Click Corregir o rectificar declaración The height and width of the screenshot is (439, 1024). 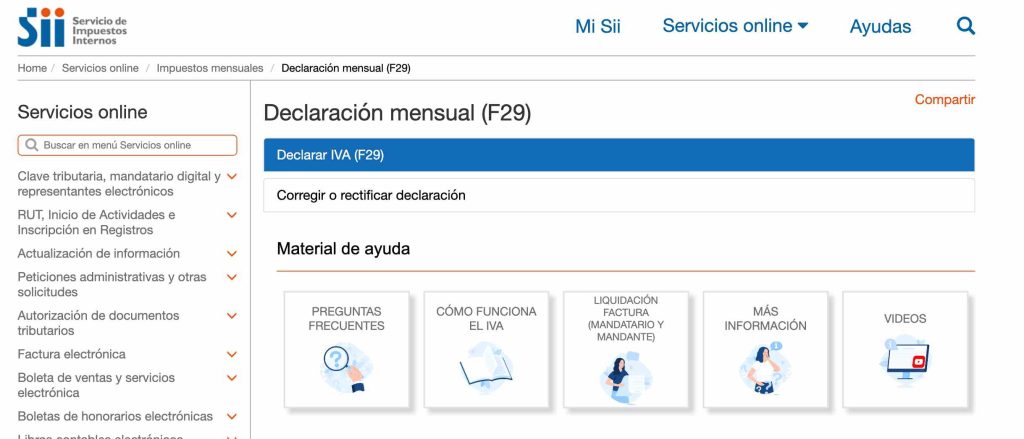pyautogui.click(x=619, y=195)
